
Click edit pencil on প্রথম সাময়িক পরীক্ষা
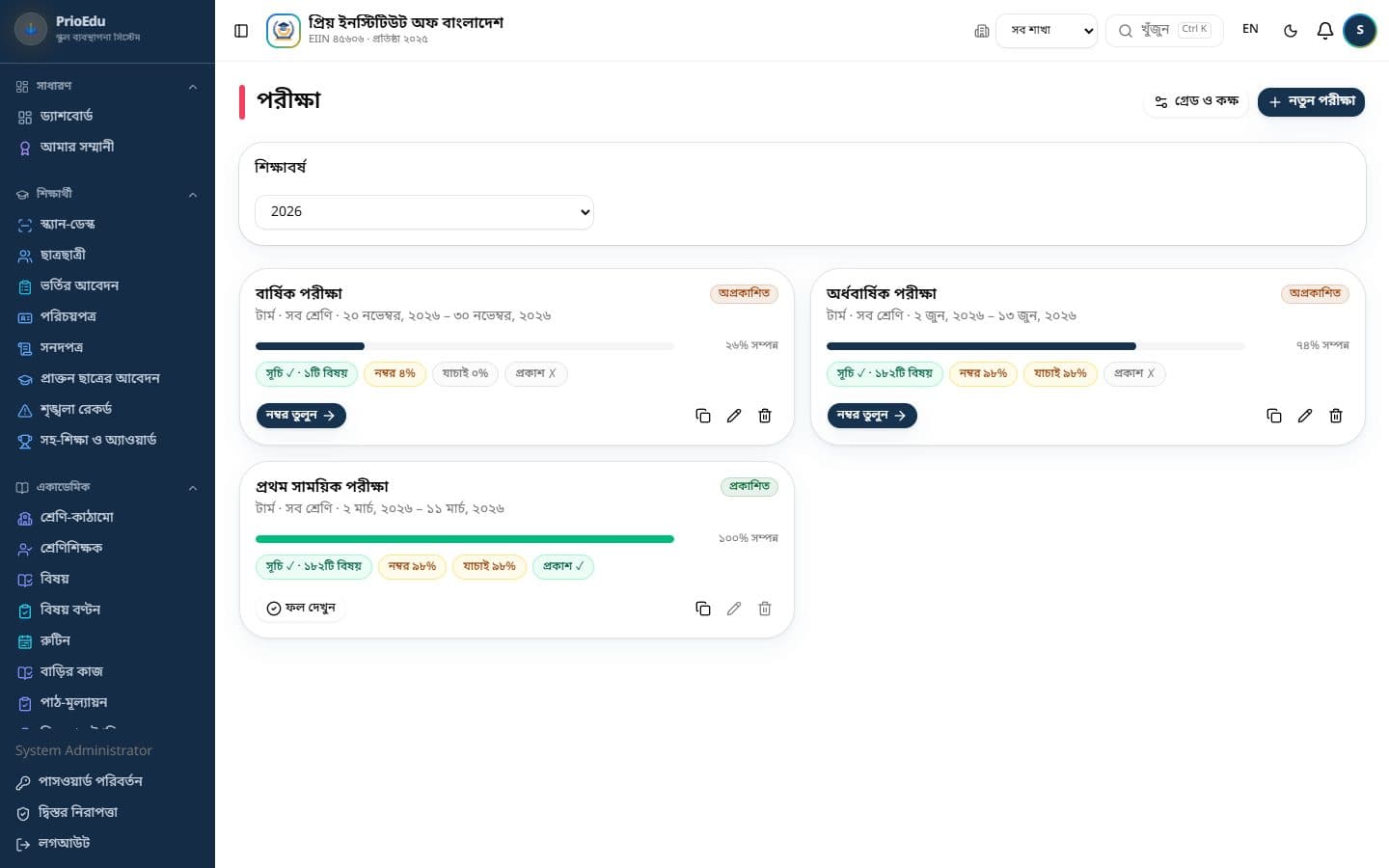coord(734,609)
